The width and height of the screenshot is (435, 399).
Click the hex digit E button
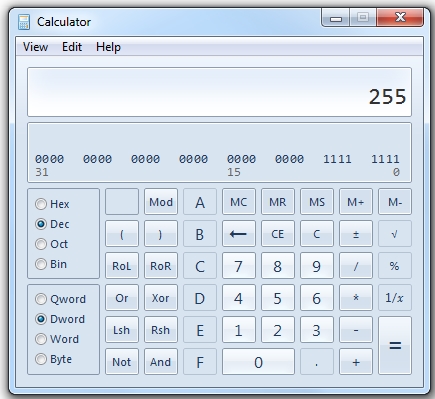point(200,330)
